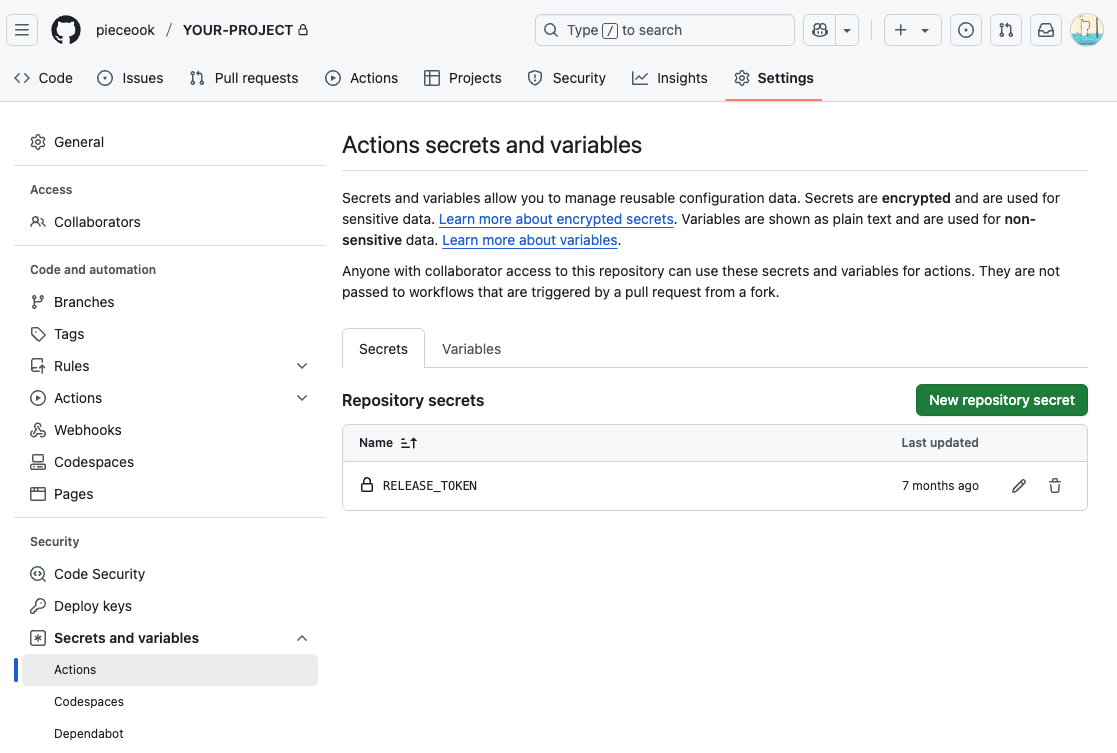Click the search input field
Image resolution: width=1117 pixels, height=753 pixels.
pos(665,30)
